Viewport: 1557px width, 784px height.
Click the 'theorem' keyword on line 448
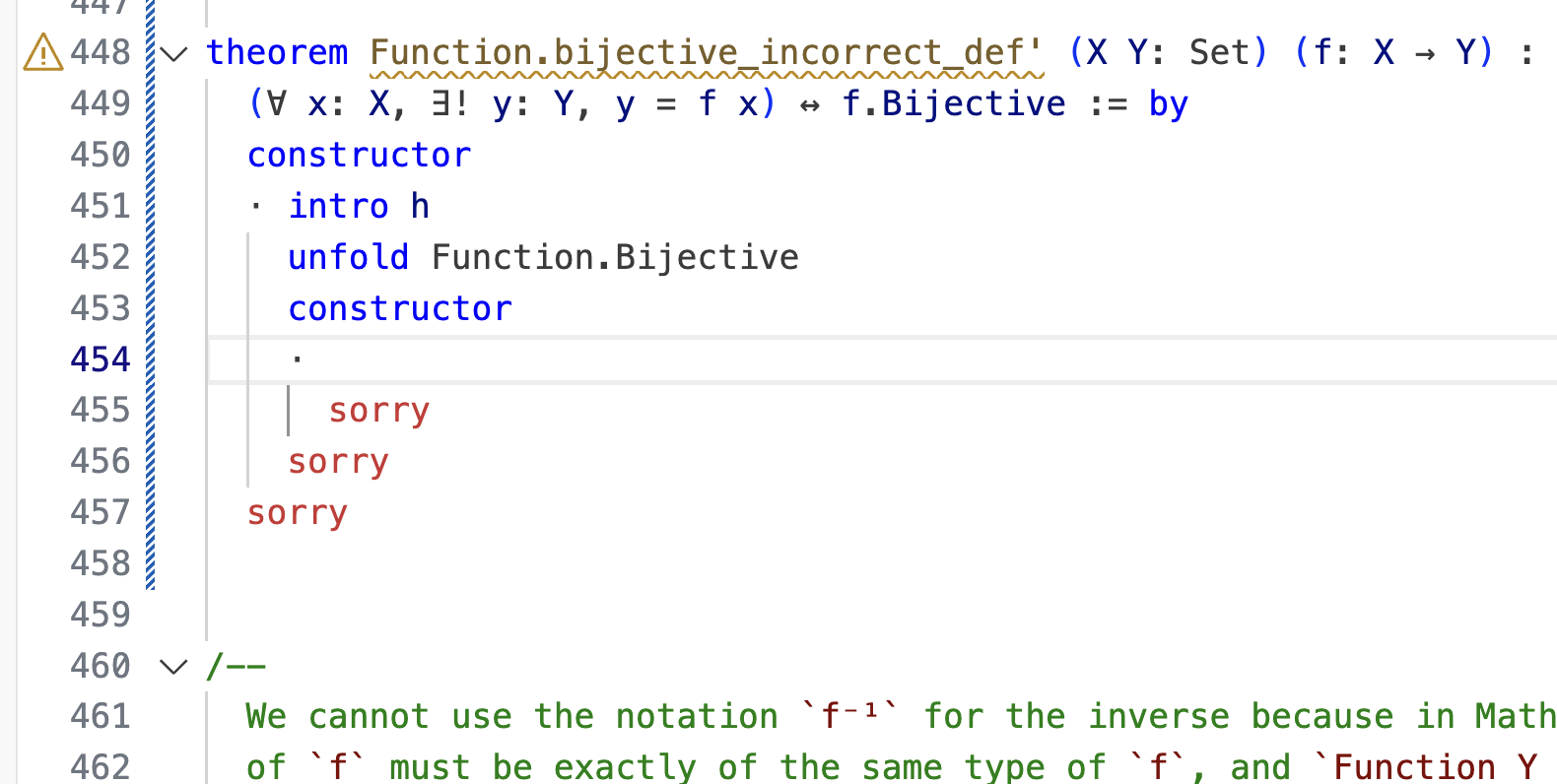[x=277, y=52]
